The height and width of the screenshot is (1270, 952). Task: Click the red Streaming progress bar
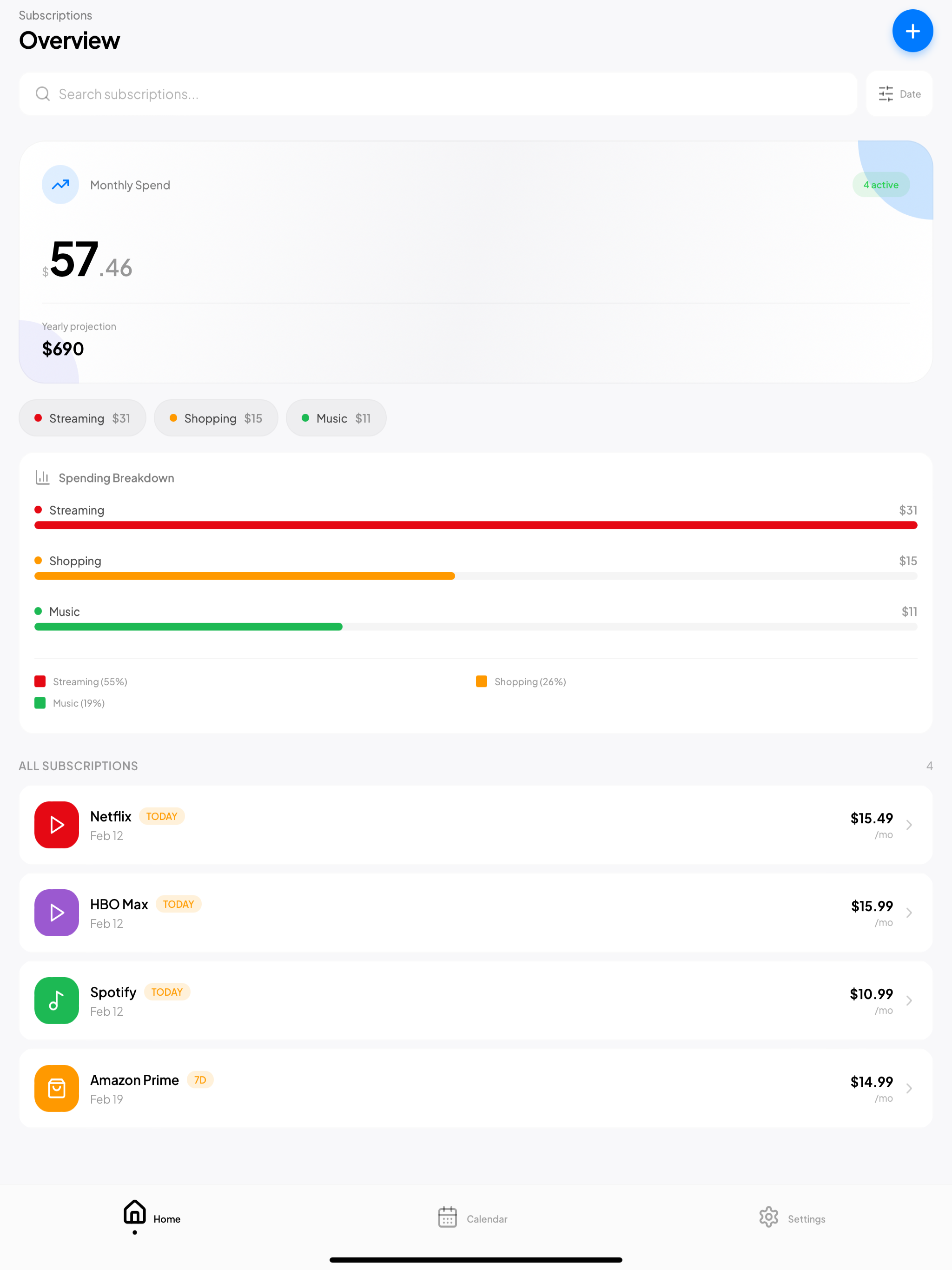[476, 525]
